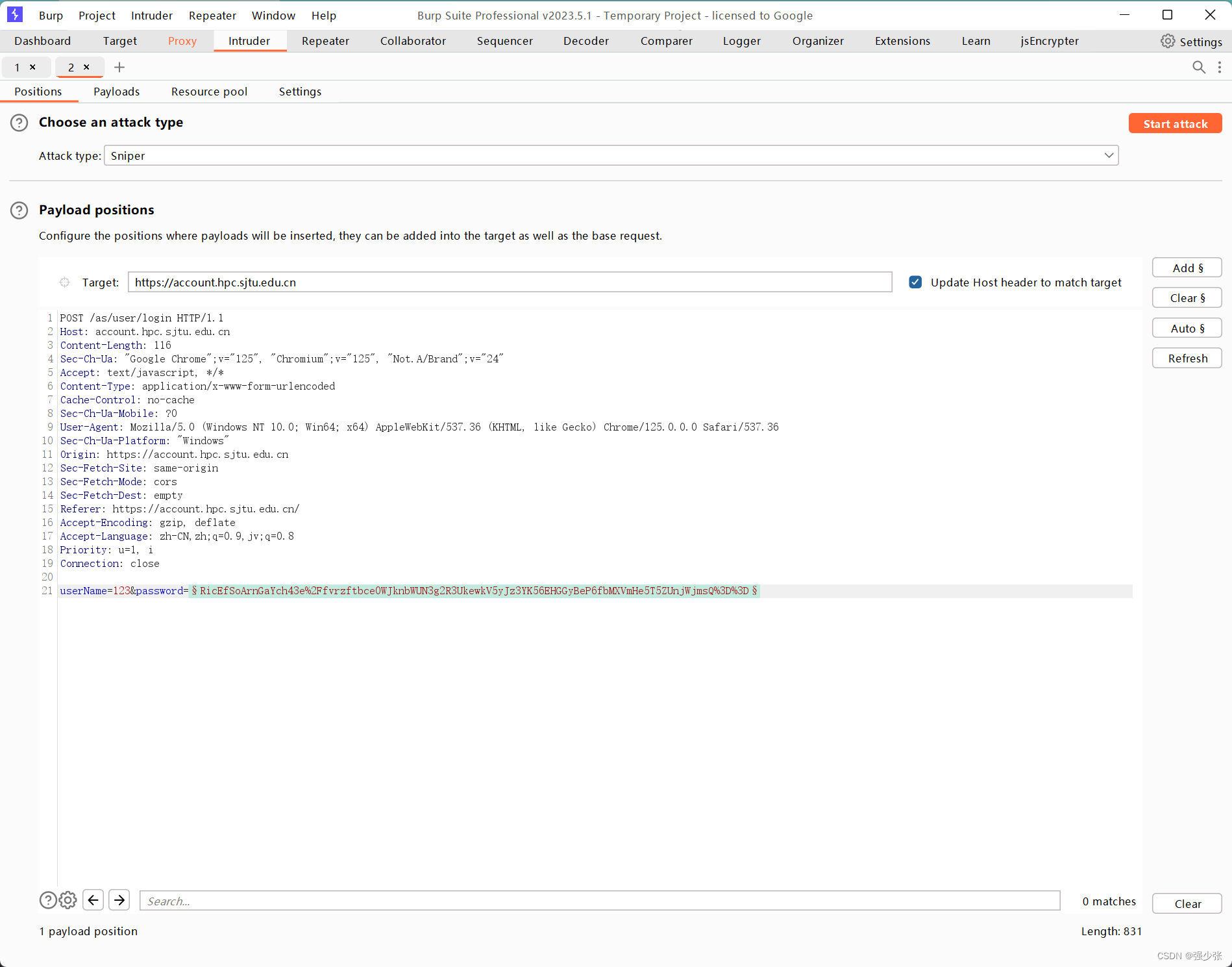The width and height of the screenshot is (1232, 967).
Task: Open help for Payload positions
Action: coord(19,210)
